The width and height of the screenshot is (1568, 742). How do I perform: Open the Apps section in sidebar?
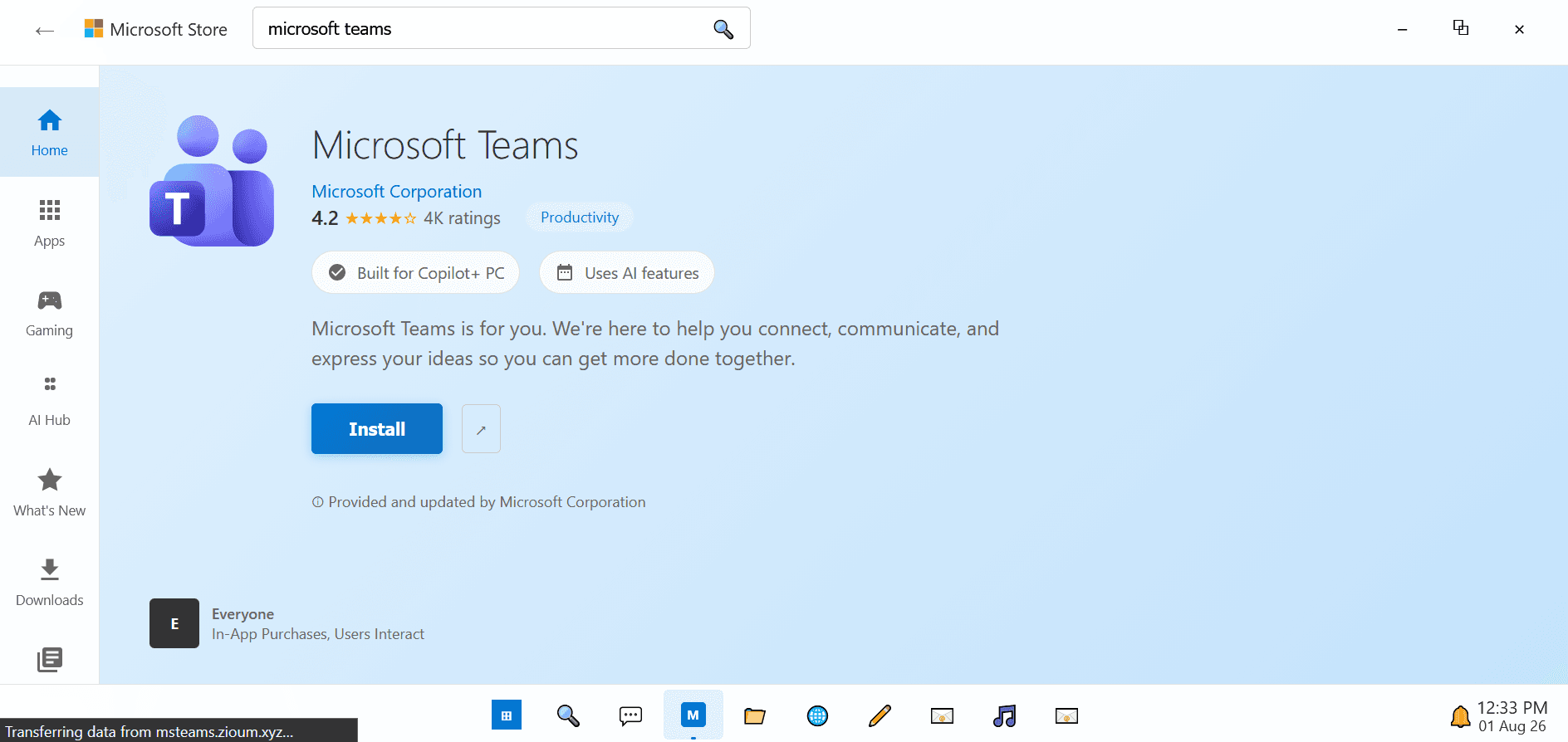tap(50, 223)
